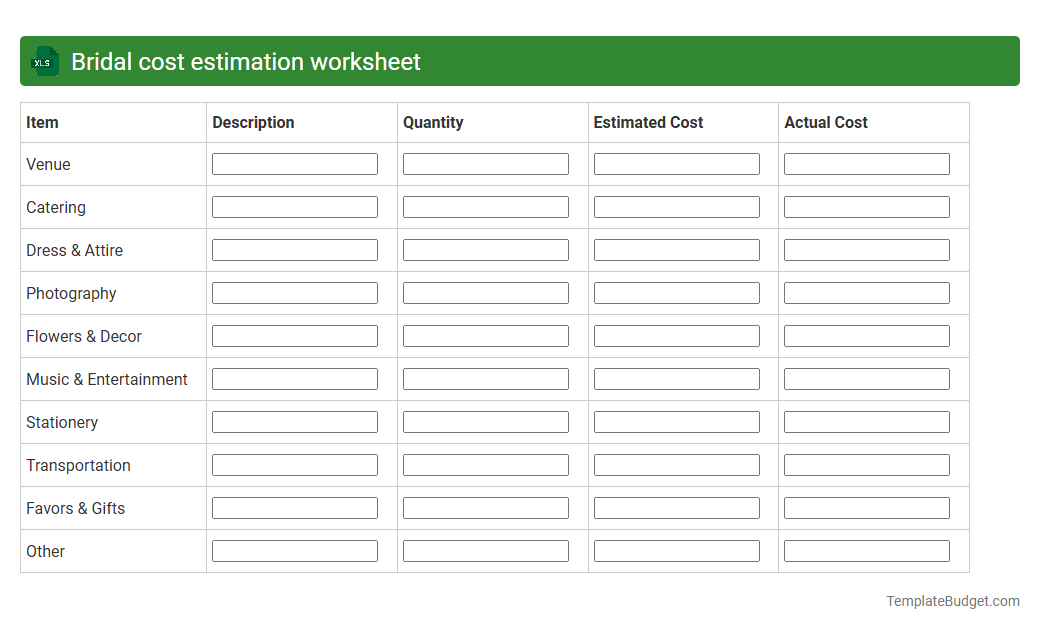Click the Catering quantity input box
The image size is (1040, 630).
485,206
